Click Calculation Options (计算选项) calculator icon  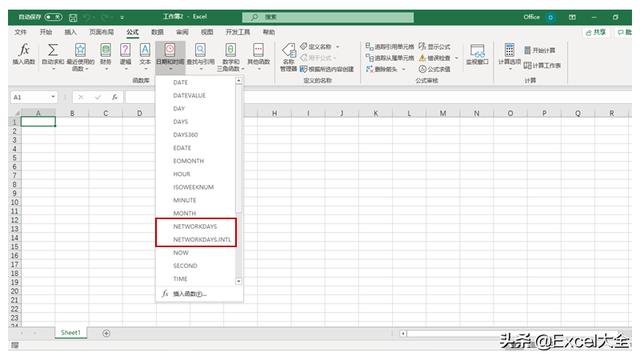coord(509,50)
